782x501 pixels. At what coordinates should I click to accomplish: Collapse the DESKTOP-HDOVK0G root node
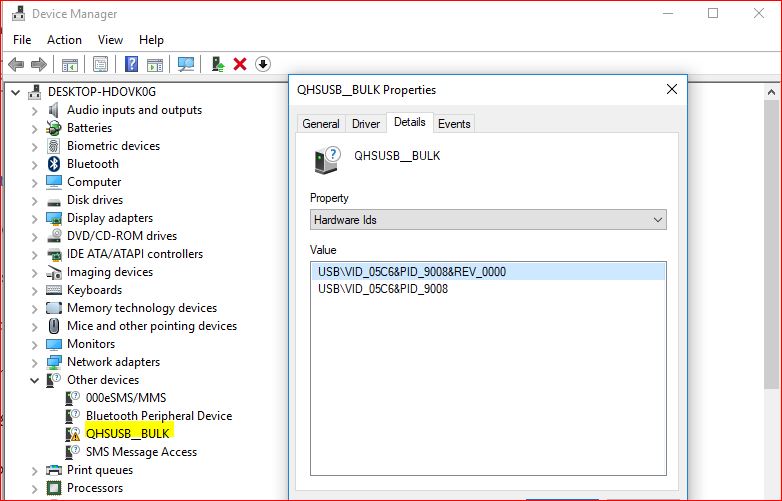click(16, 92)
